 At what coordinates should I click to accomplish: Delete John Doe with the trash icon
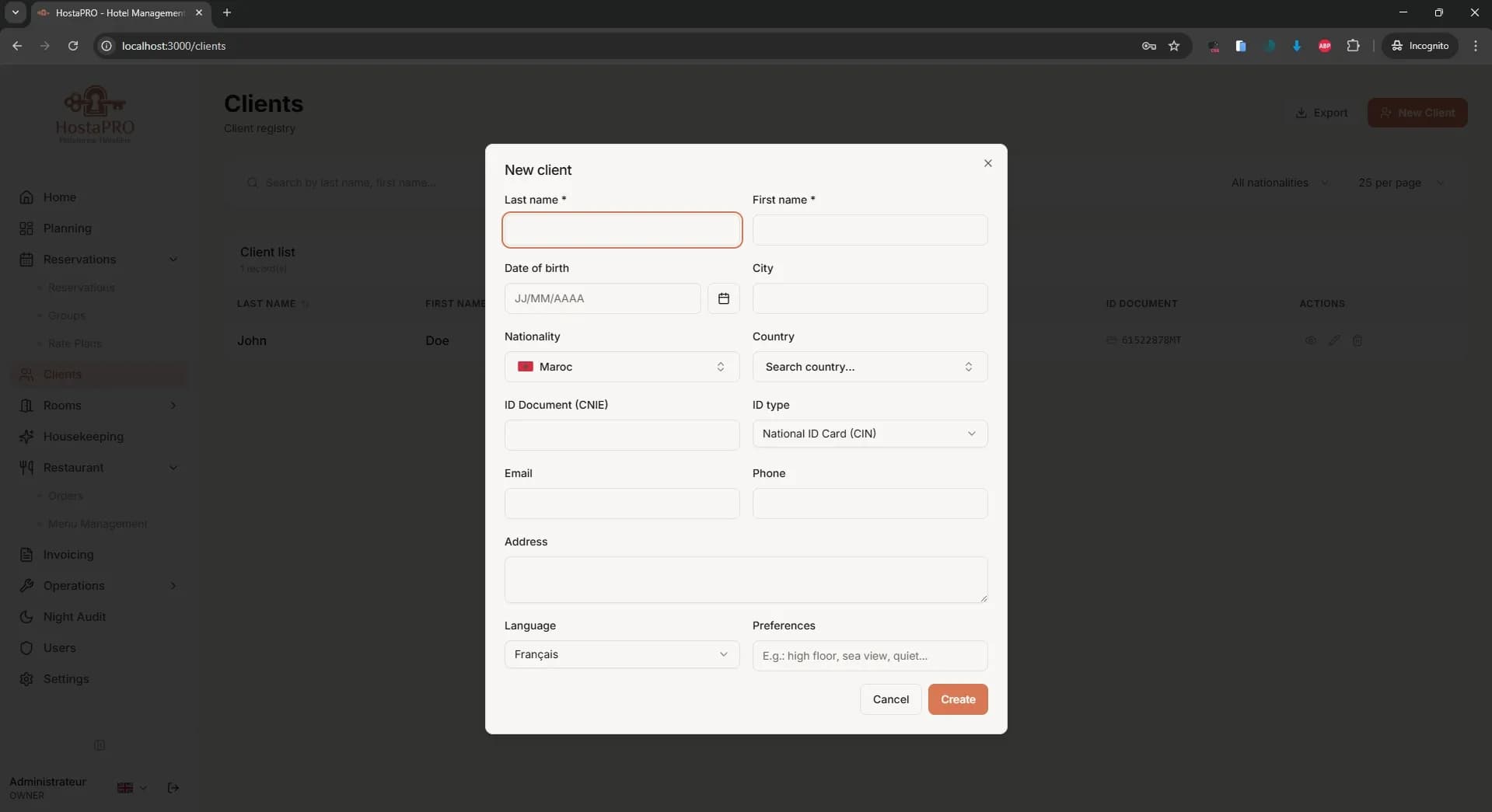pos(1357,340)
